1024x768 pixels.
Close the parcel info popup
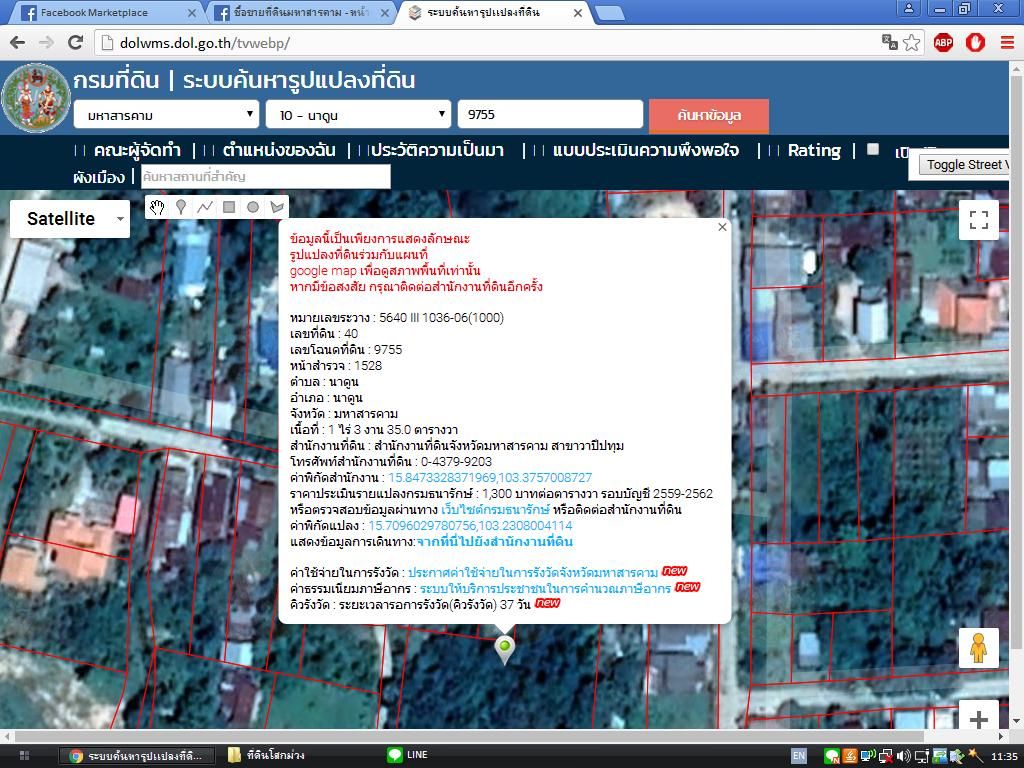[722, 227]
